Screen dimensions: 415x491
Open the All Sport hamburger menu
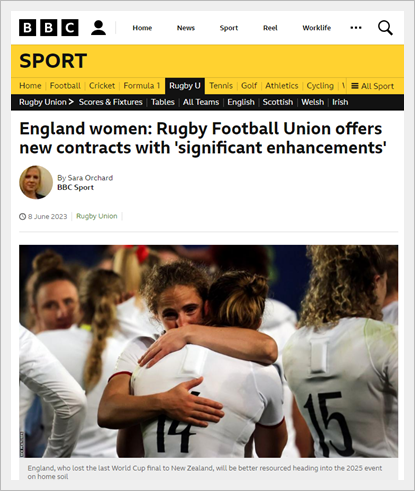[373, 86]
